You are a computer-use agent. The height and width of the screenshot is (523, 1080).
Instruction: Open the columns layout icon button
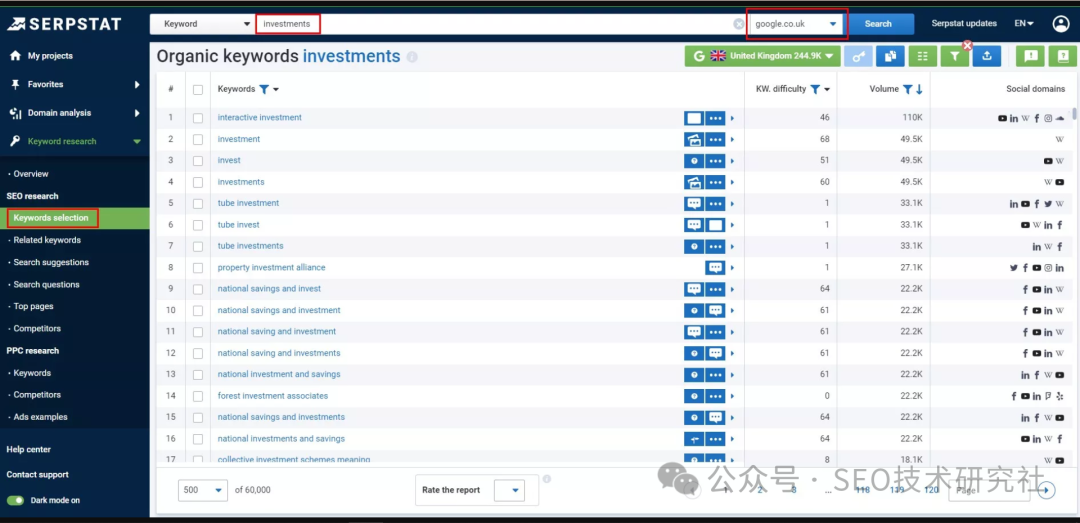click(x=922, y=57)
